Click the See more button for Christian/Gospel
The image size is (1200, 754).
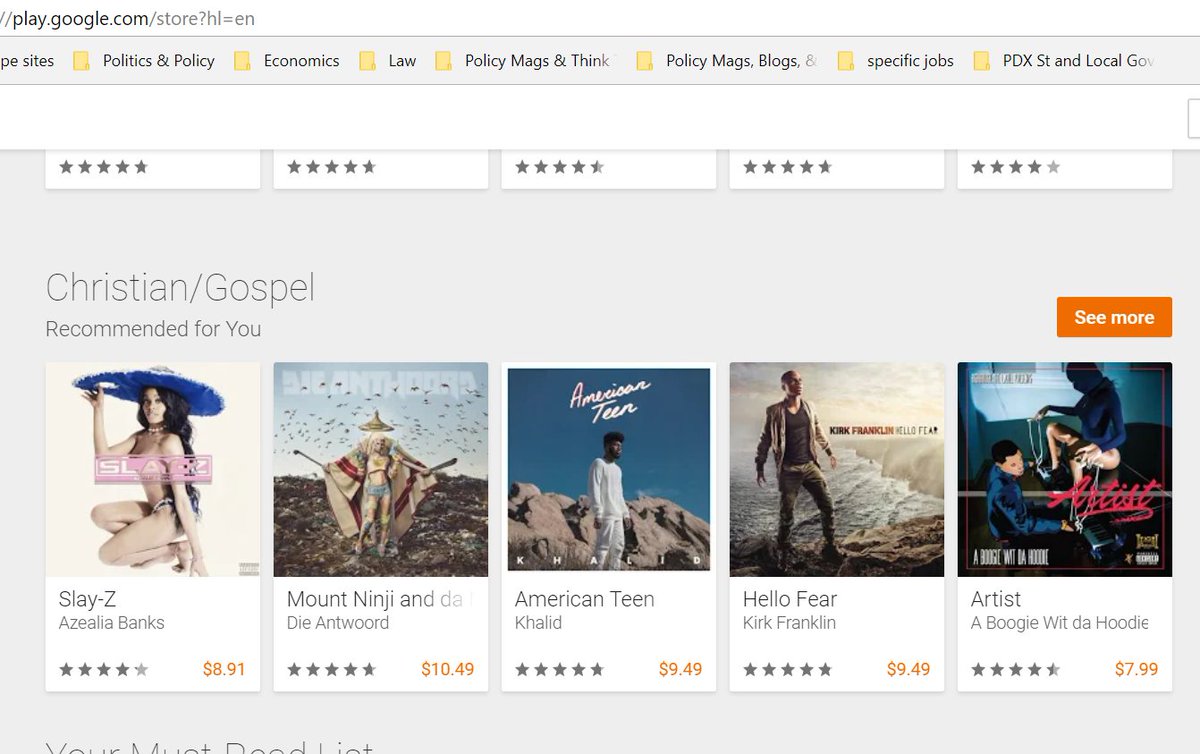click(x=1114, y=317)
